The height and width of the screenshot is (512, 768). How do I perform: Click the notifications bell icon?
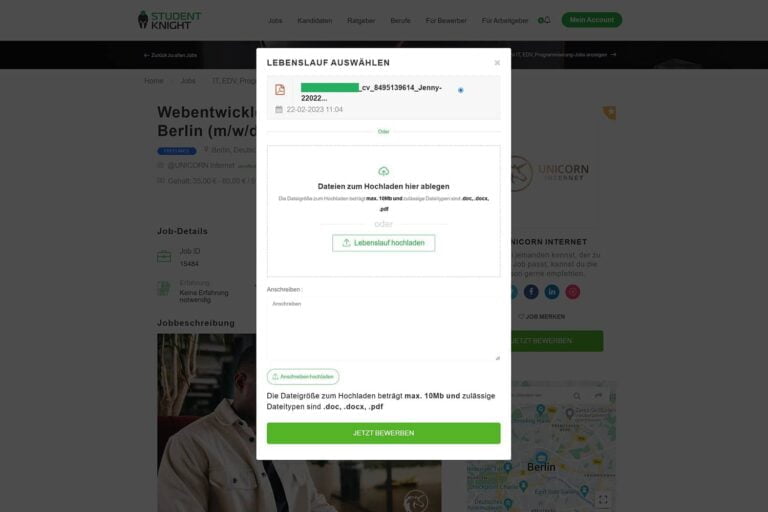(x=547, y=20)
